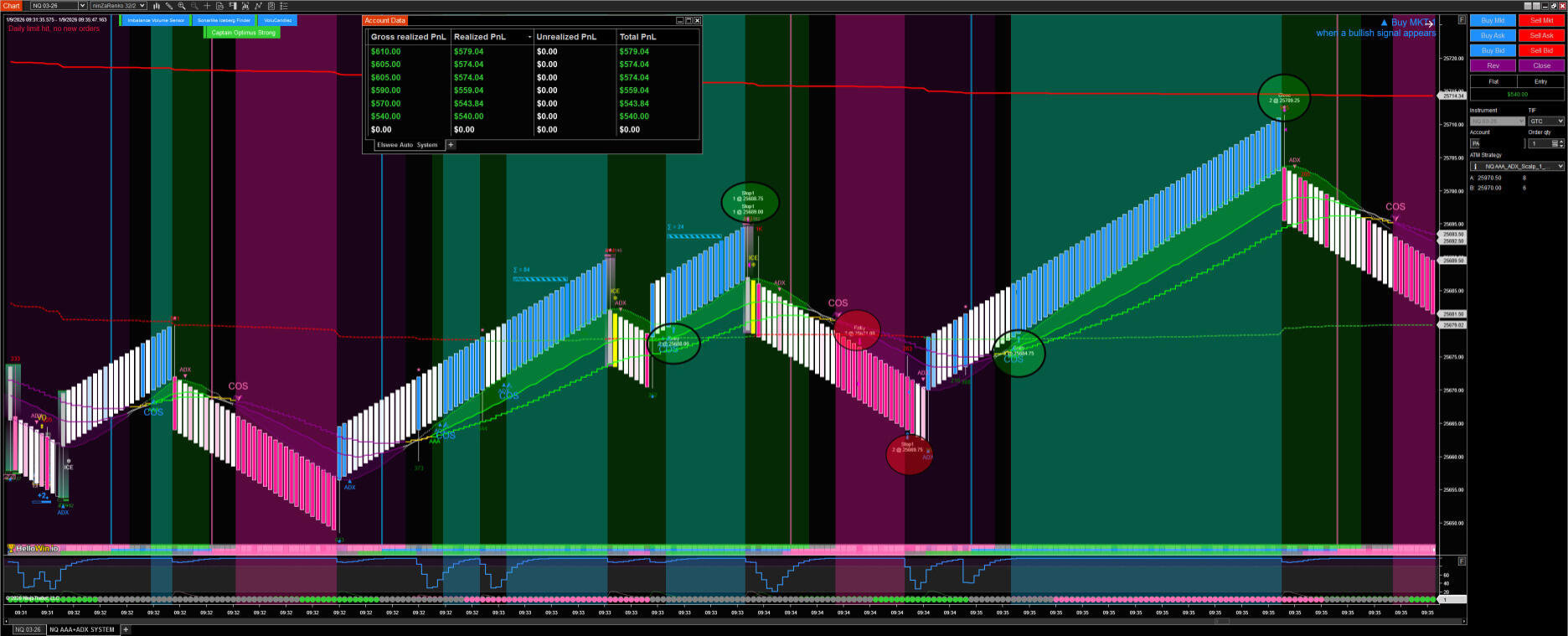This screenshot has height=636, width=1568.
Task: Click the zoom in magnifier icon
Action: 181,6
